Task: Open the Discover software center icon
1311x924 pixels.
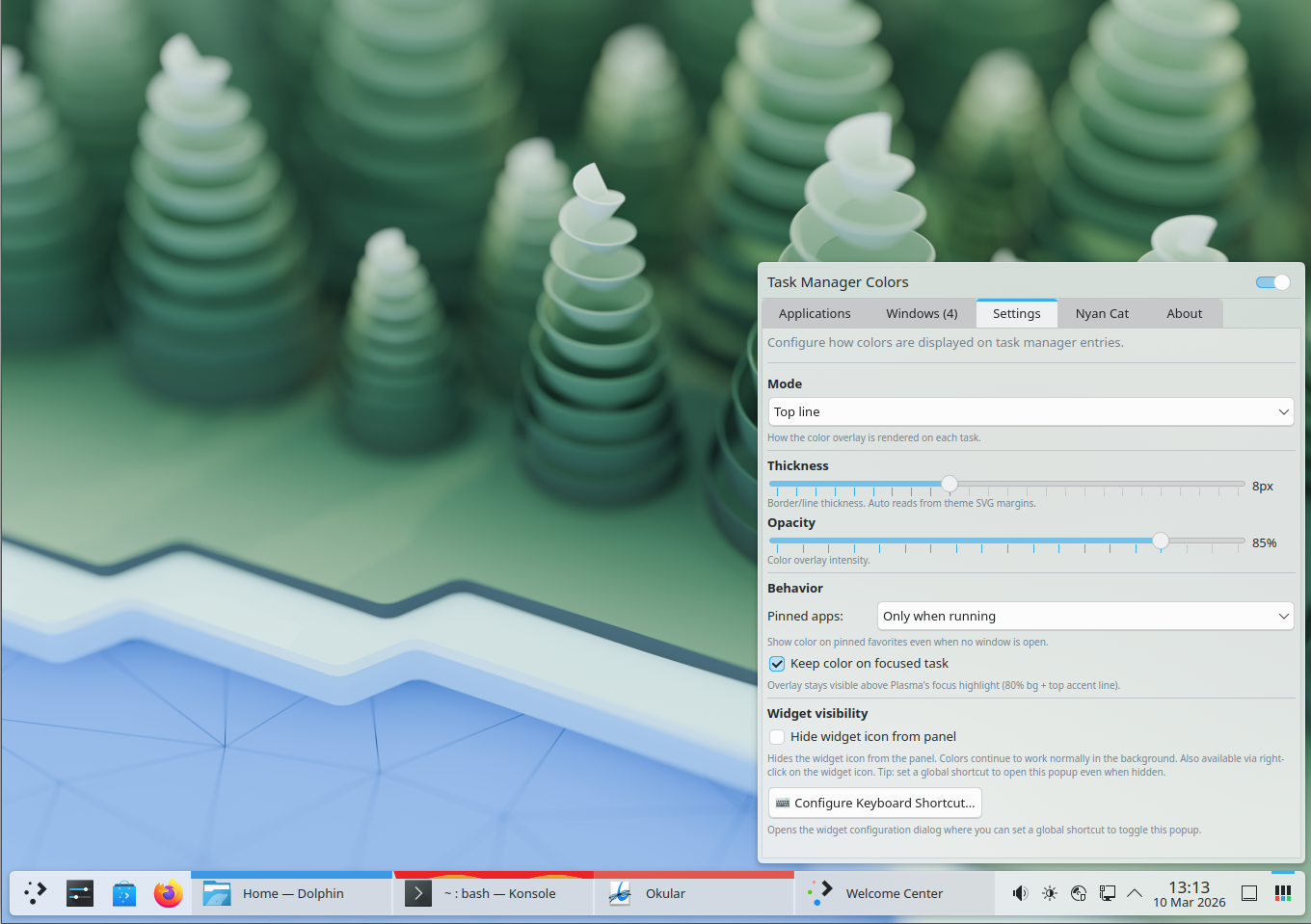Action: pyautogui.click(x=124, y=893)
